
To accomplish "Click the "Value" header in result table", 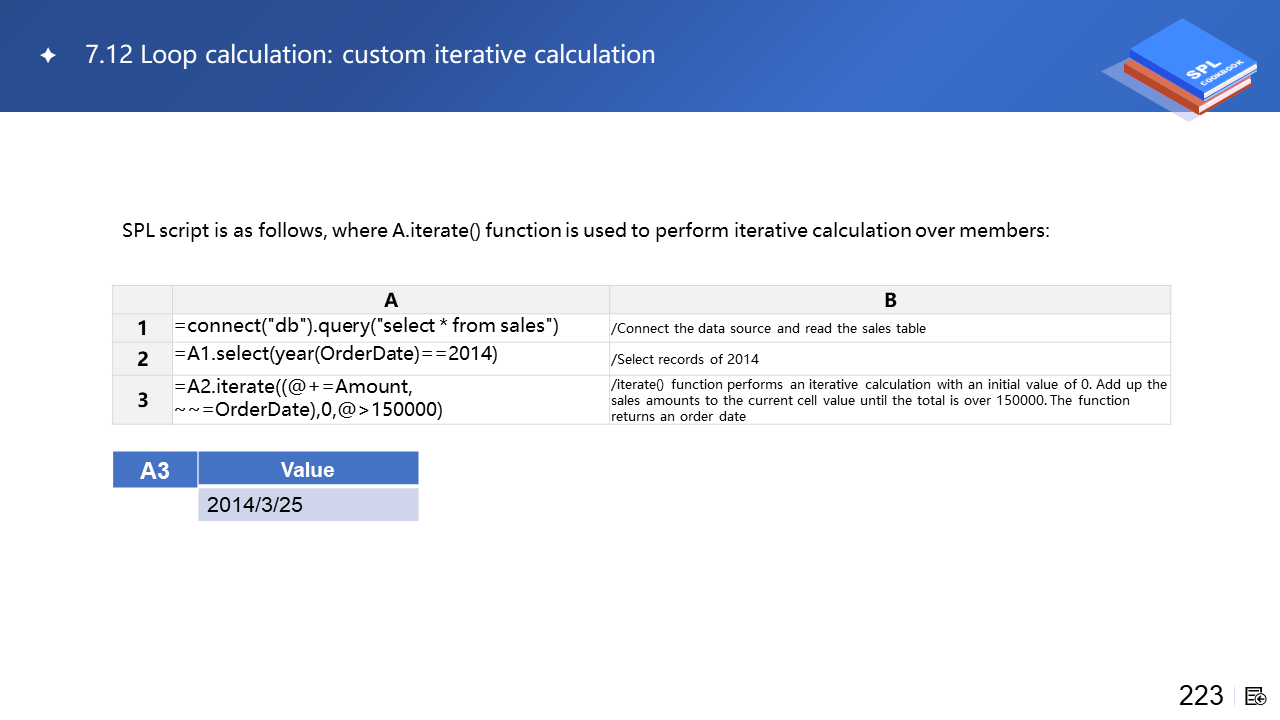I will 308,470.
